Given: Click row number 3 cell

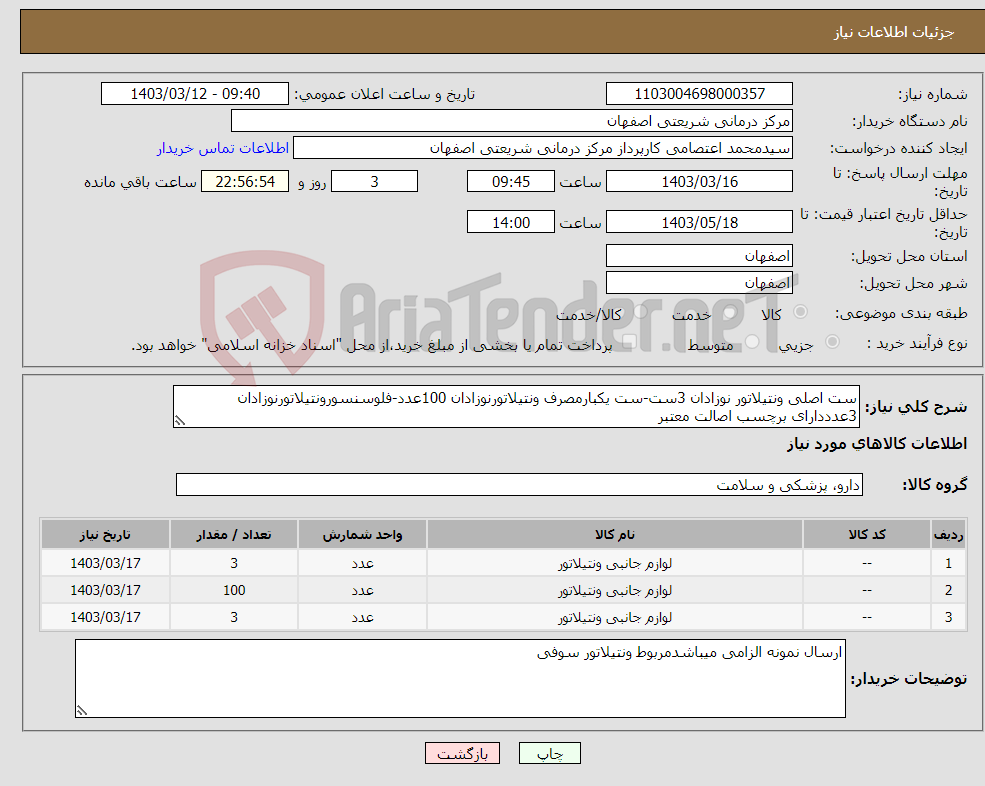Looking at the screenshot, I should pos(949,617).
